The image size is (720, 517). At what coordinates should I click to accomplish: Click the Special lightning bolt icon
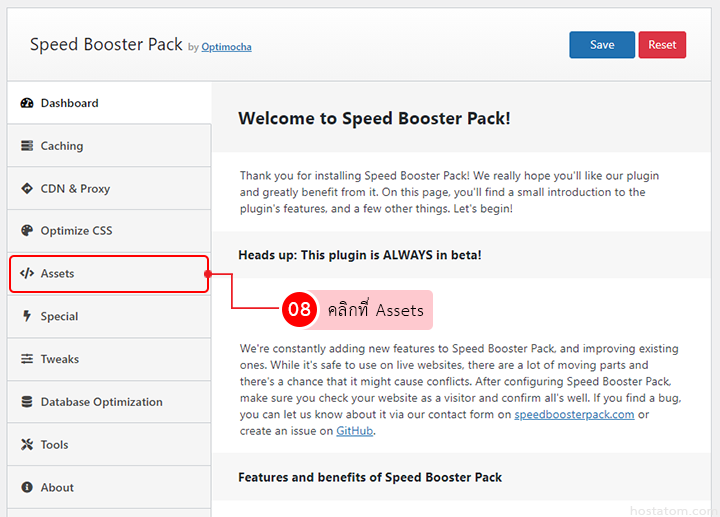[27, 316]
